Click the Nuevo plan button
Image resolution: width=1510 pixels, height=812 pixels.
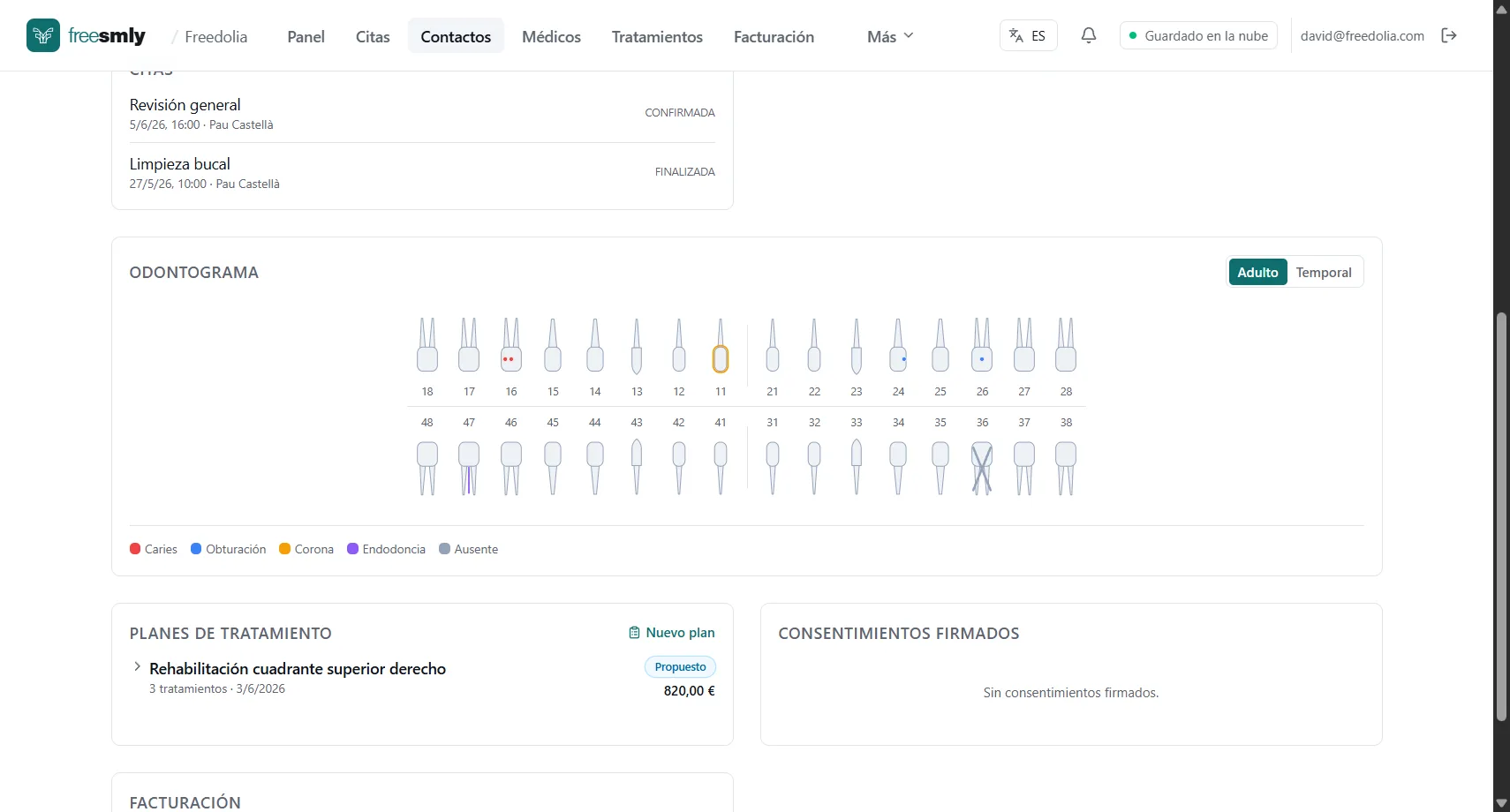click(x=672, y=633)
